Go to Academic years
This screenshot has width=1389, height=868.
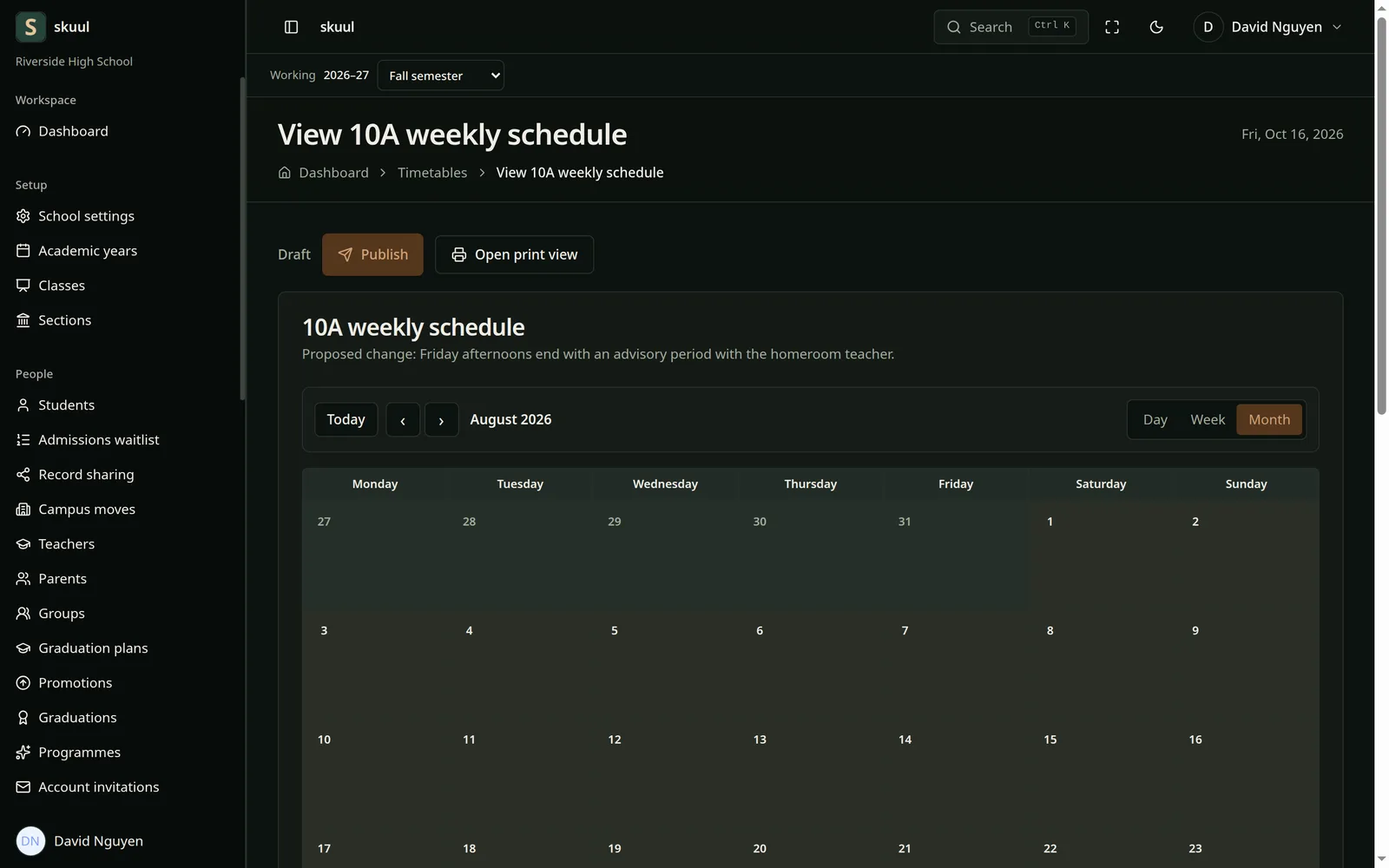(x=122, y=251)
